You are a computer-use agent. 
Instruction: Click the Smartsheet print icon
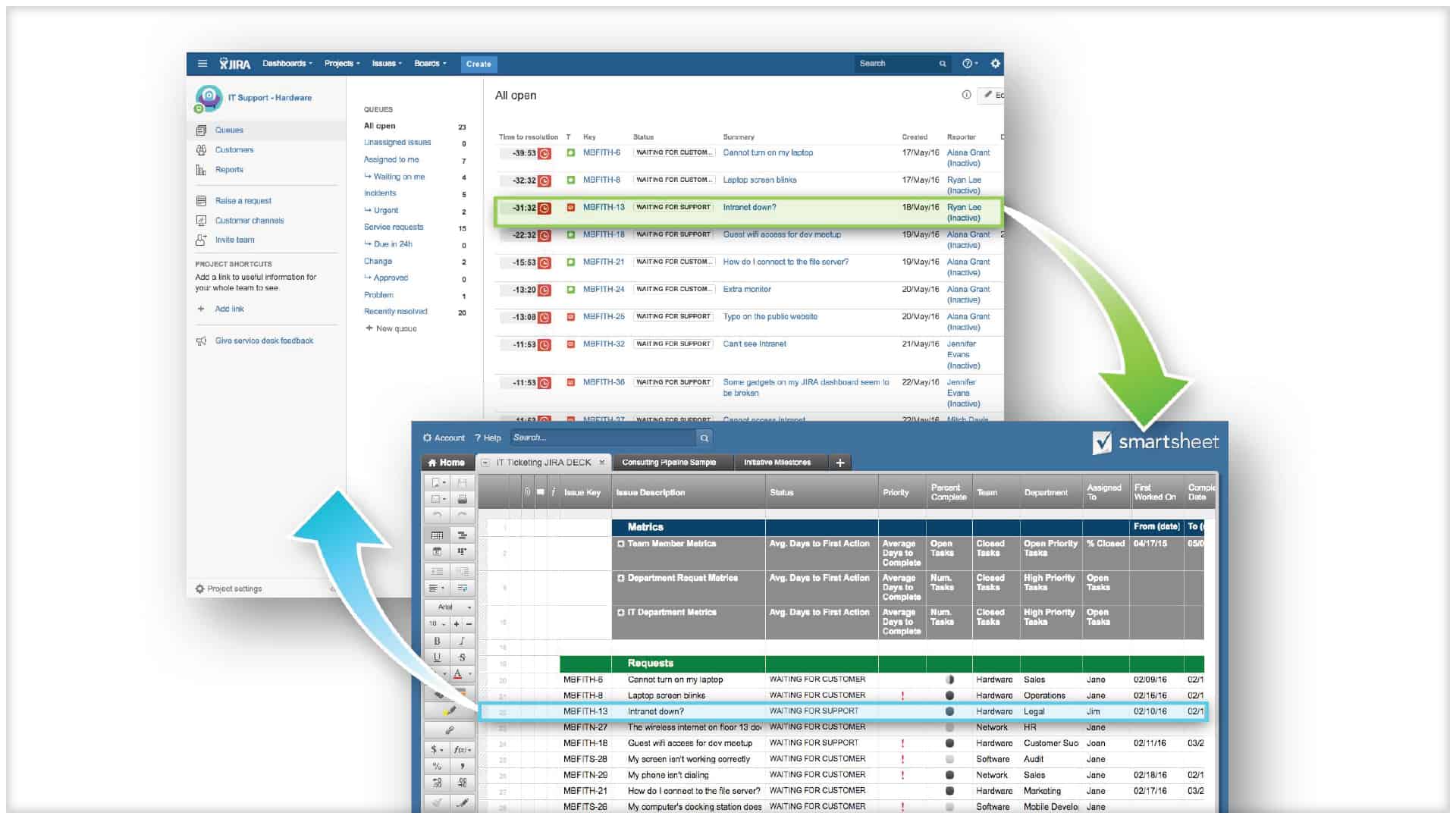click(462, 499)
